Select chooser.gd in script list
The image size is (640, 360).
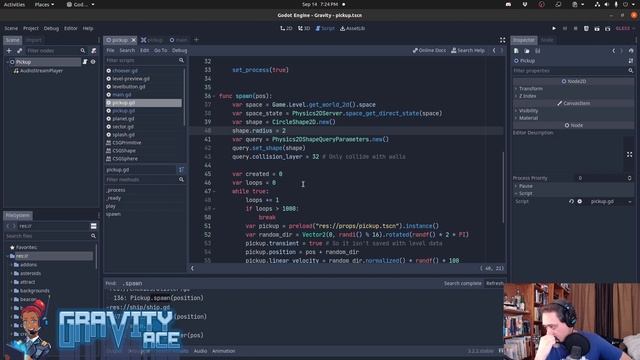coord(125,71)
